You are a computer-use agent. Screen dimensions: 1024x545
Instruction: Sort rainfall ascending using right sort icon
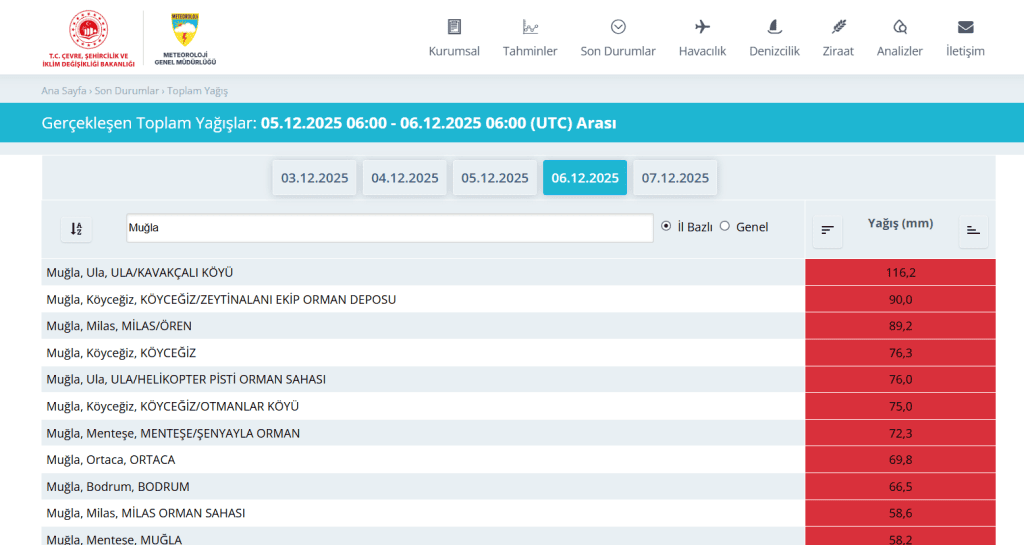point(973,230)
